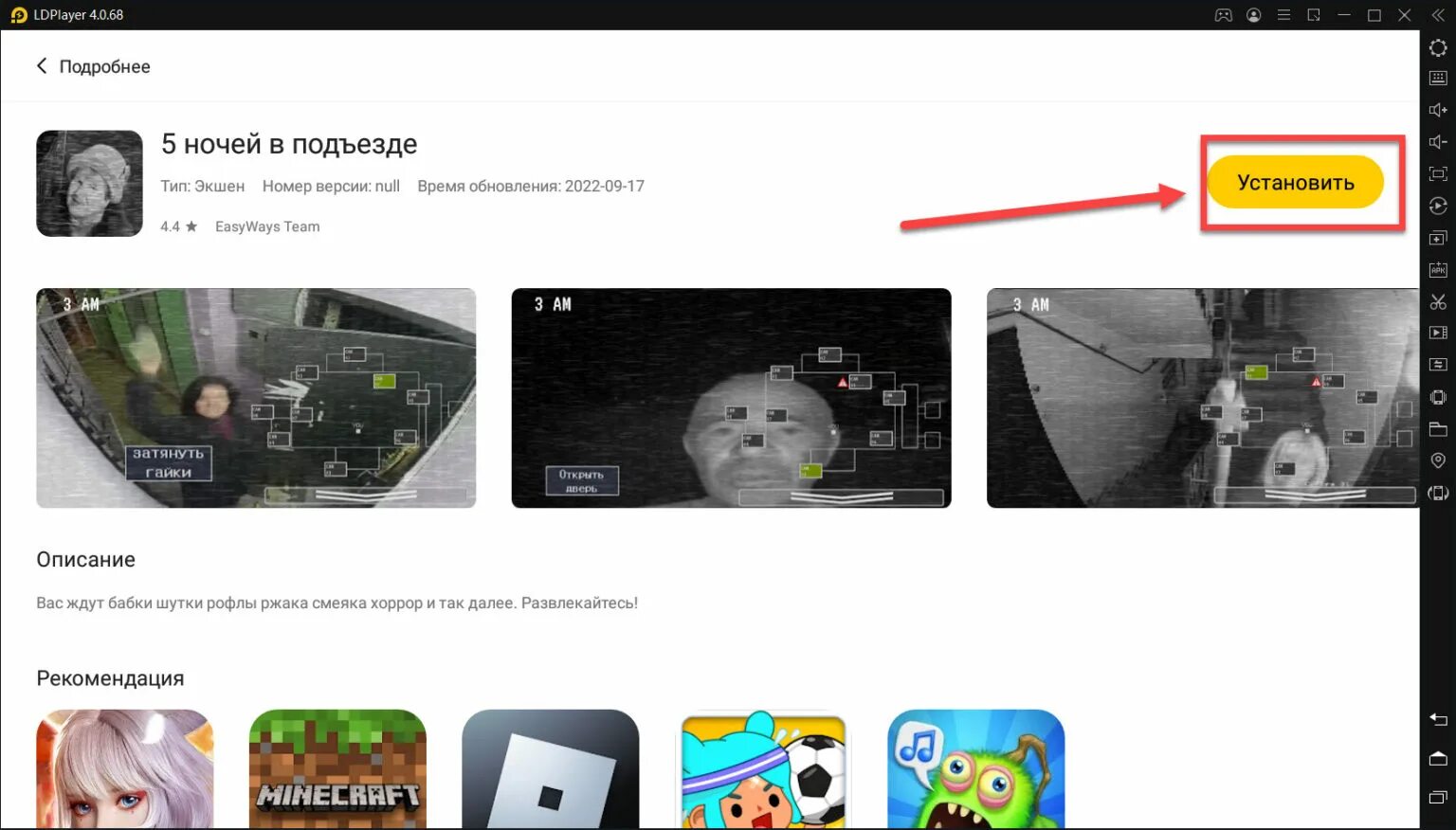Open video recorder icon in sidebar

coord(1438,333)
